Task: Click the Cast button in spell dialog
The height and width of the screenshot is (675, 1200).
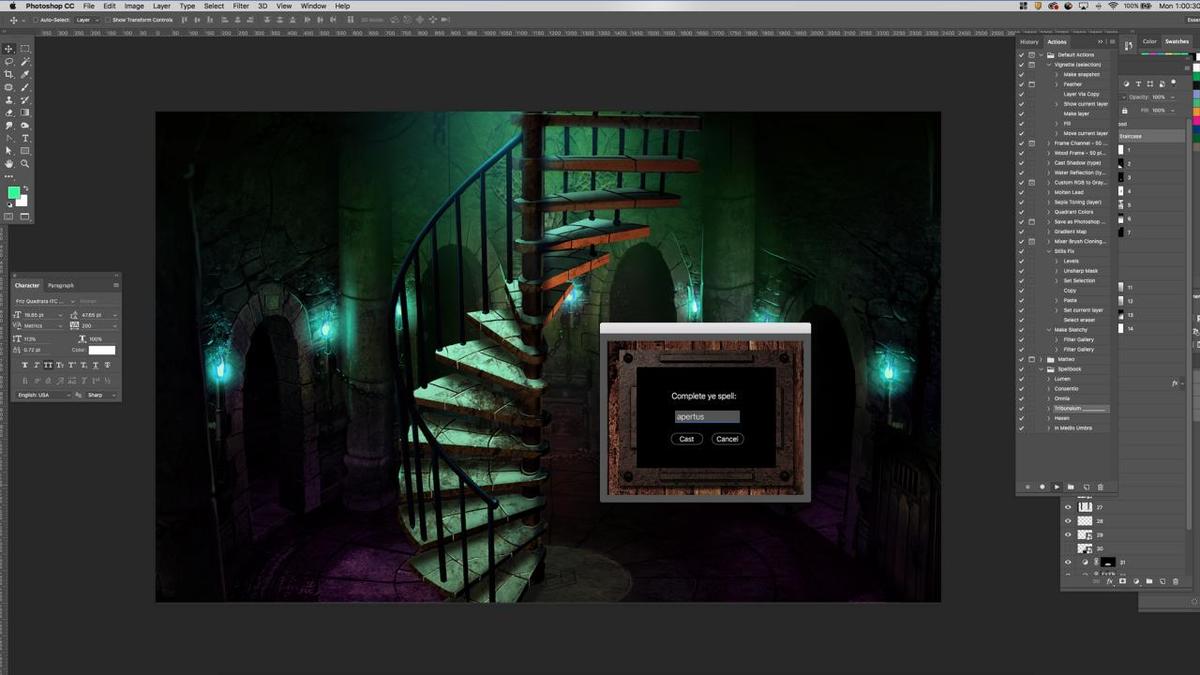Action: (686, 439)
